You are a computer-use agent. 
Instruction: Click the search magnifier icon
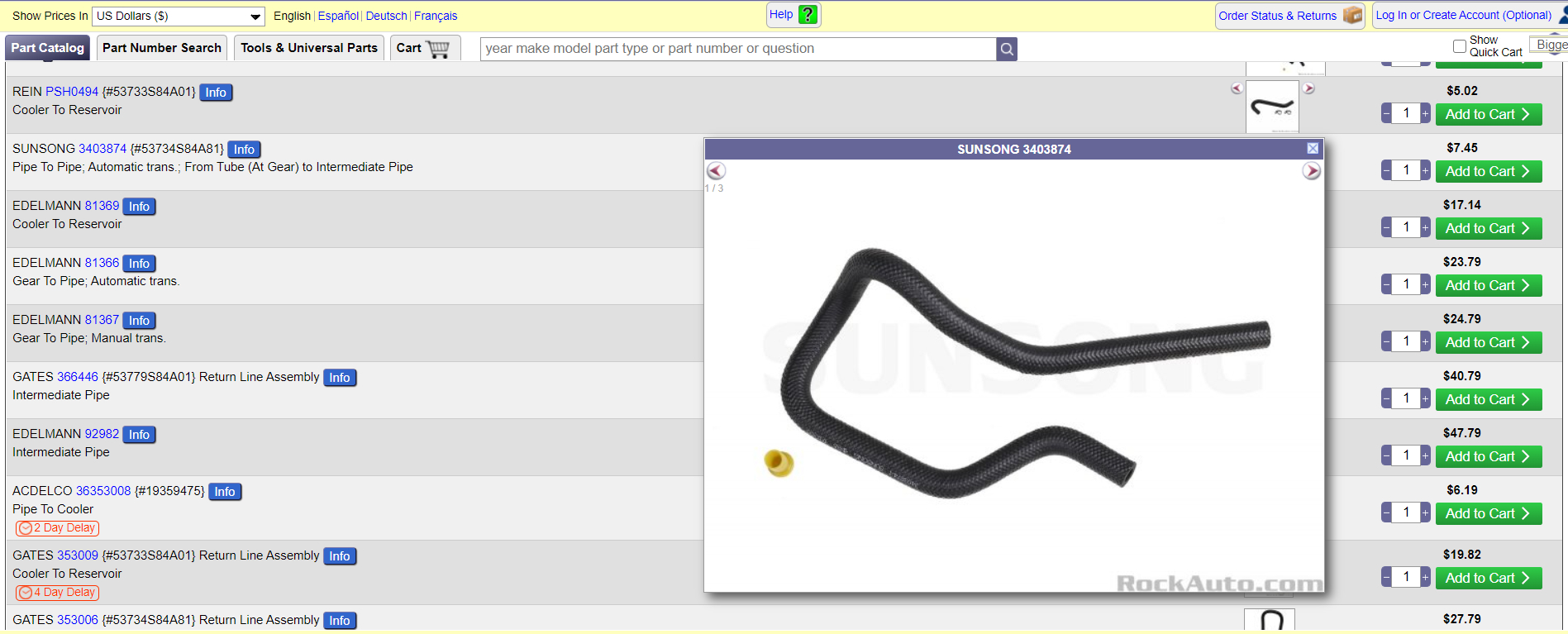pyautogui.click(x=1007, y=49)
